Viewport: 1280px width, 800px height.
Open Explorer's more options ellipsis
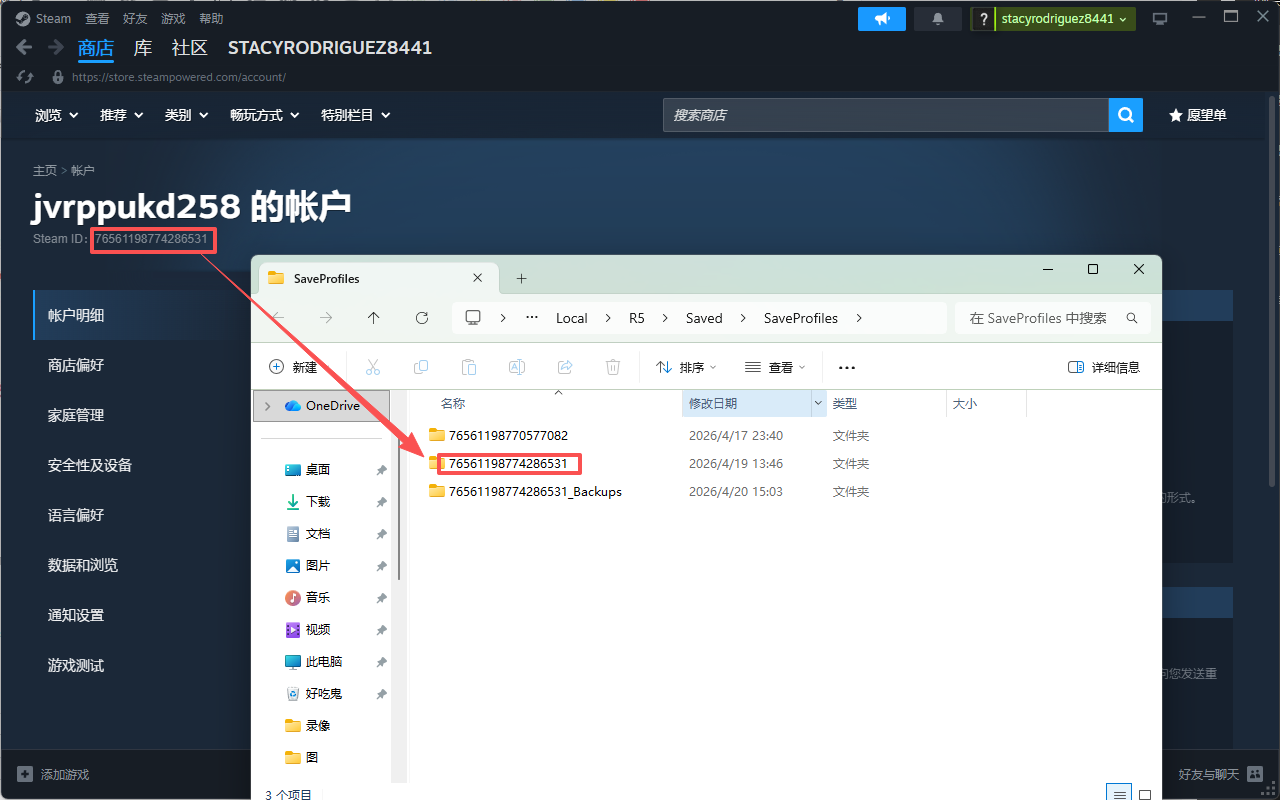point(847,367)
